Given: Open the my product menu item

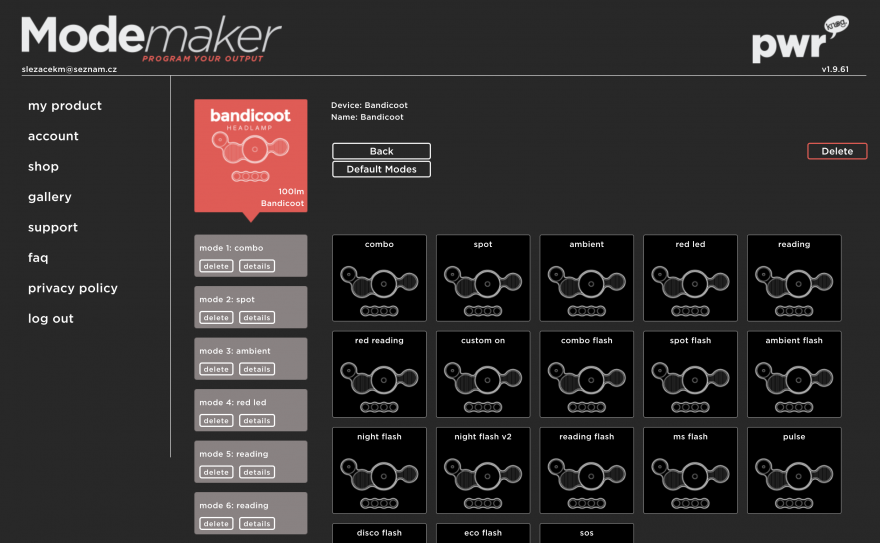Looking at the screenshot, I should tap(65, 106).
